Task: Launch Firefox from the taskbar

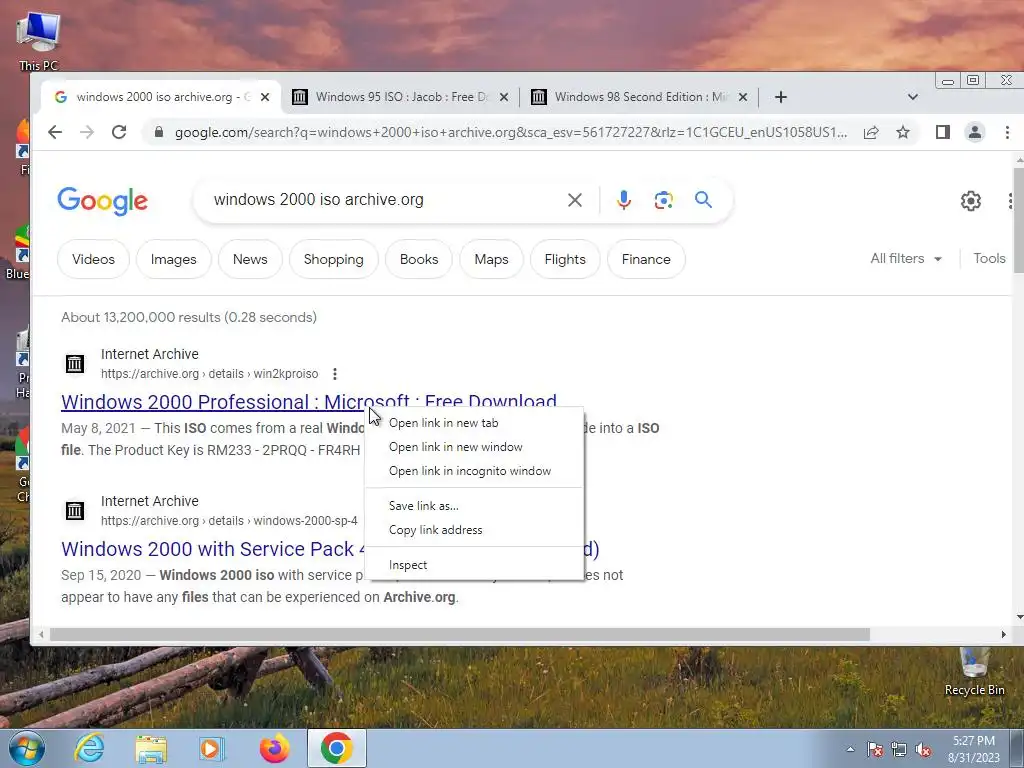Action: click(x=274, y=748)
